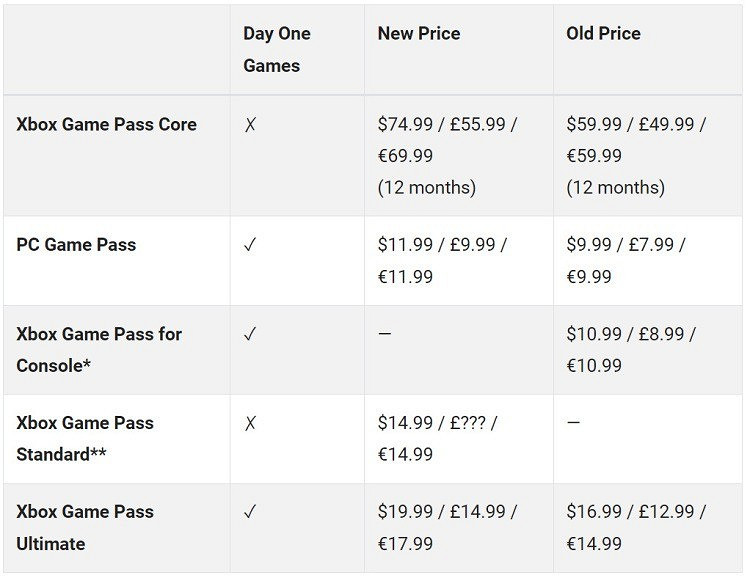This screenshot has height=578, width=750.
Task: Click the $10.99 old price for Console
Action: 594,334
